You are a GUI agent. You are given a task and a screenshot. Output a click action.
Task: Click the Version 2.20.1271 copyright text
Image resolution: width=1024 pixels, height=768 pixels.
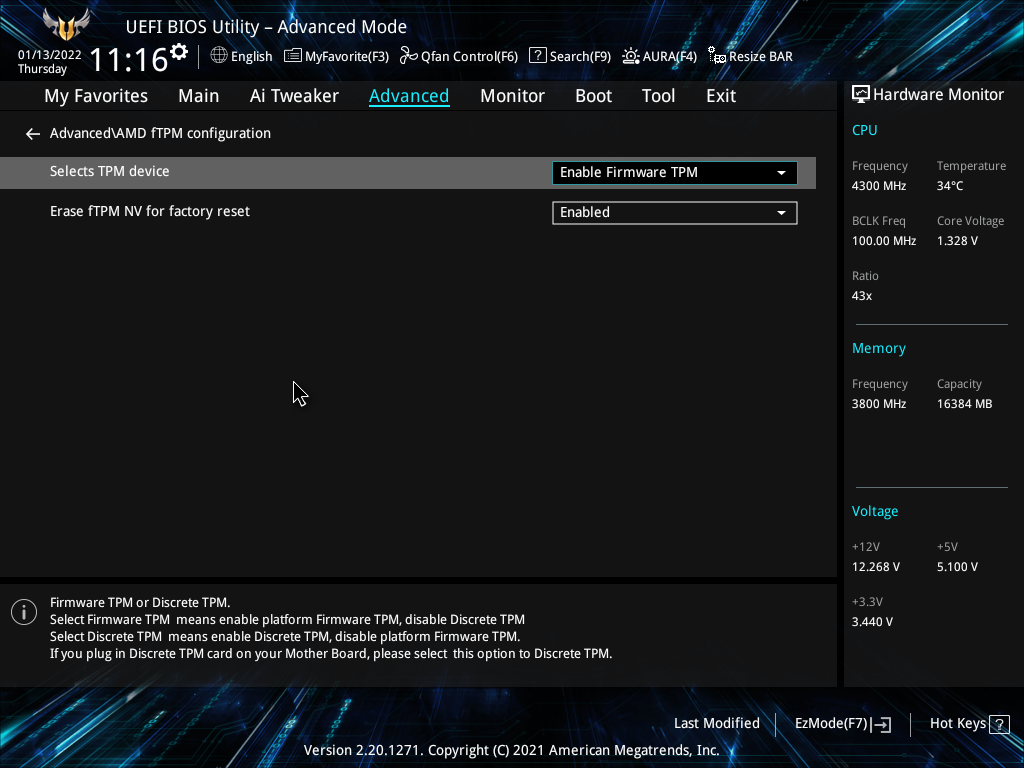coord(511,750)
